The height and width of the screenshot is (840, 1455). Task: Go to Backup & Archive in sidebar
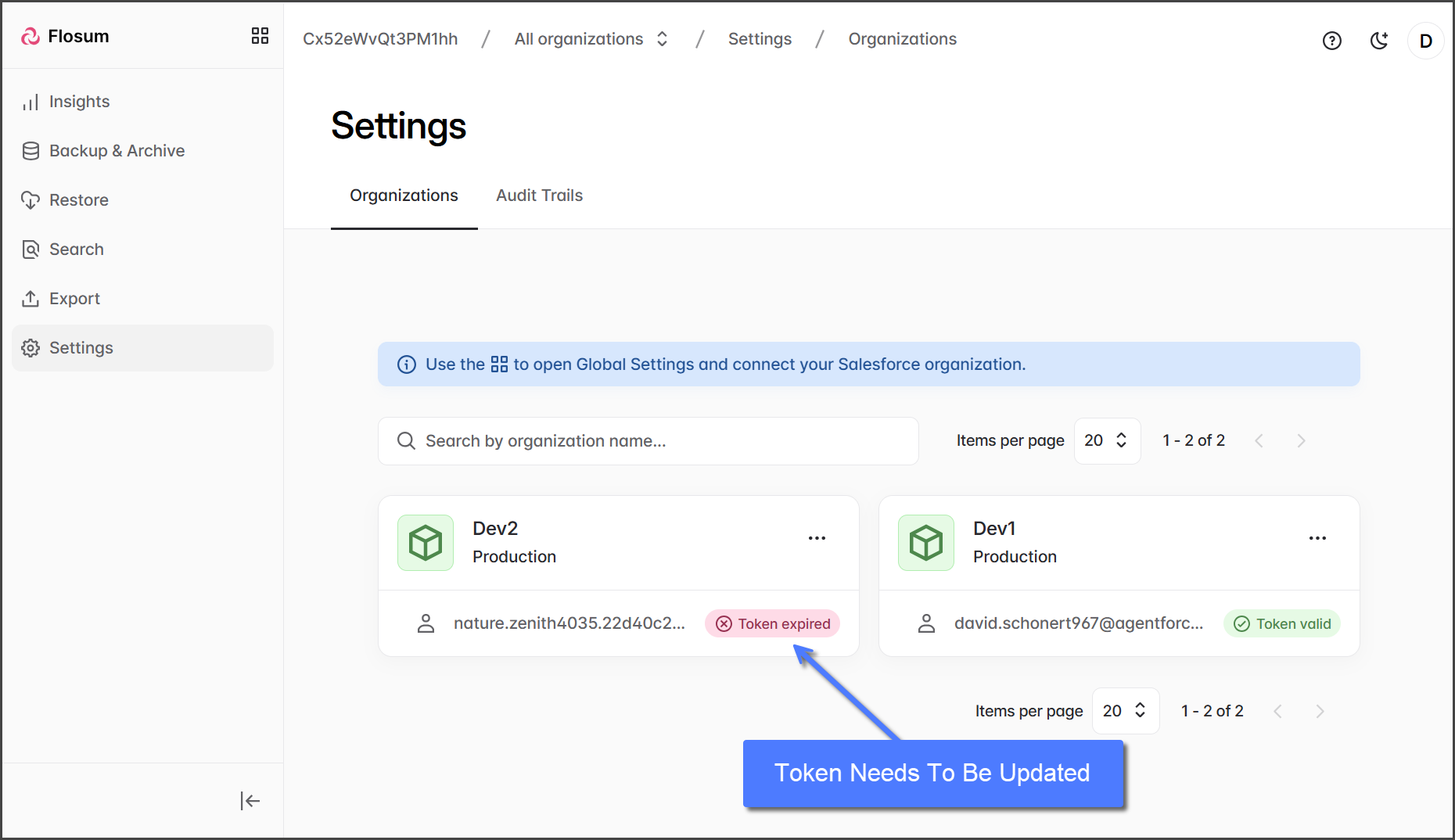(x=117, y=151)
